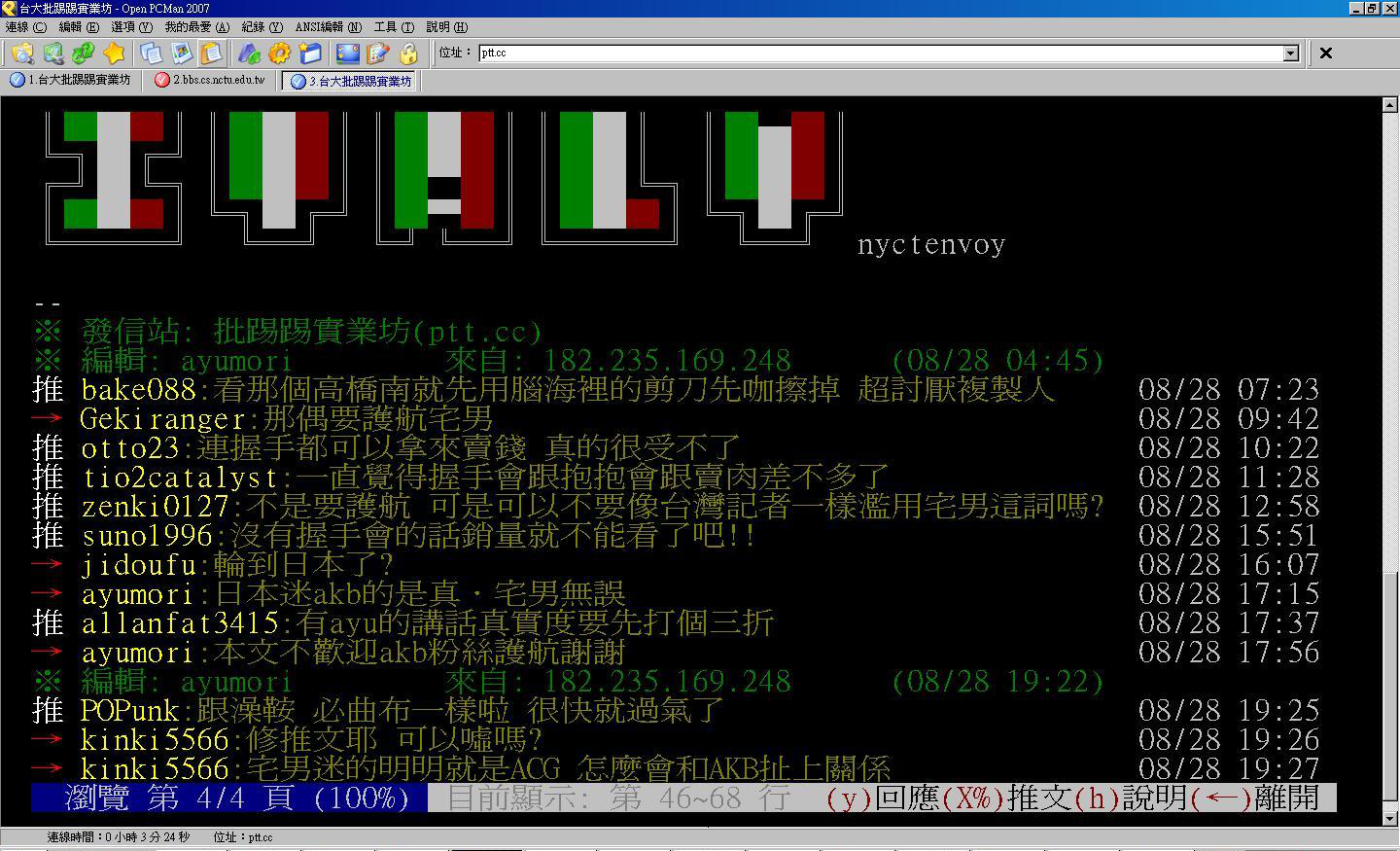Open the 紀錄 (Y) menu
The image size is (1400, 851).
(x=262, y=27)
